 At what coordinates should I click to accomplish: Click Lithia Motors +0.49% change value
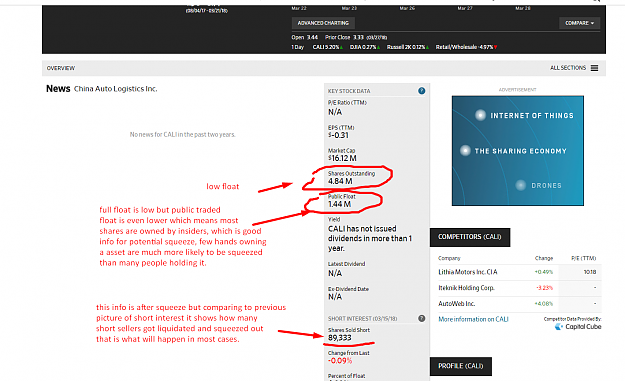[544, 272]
